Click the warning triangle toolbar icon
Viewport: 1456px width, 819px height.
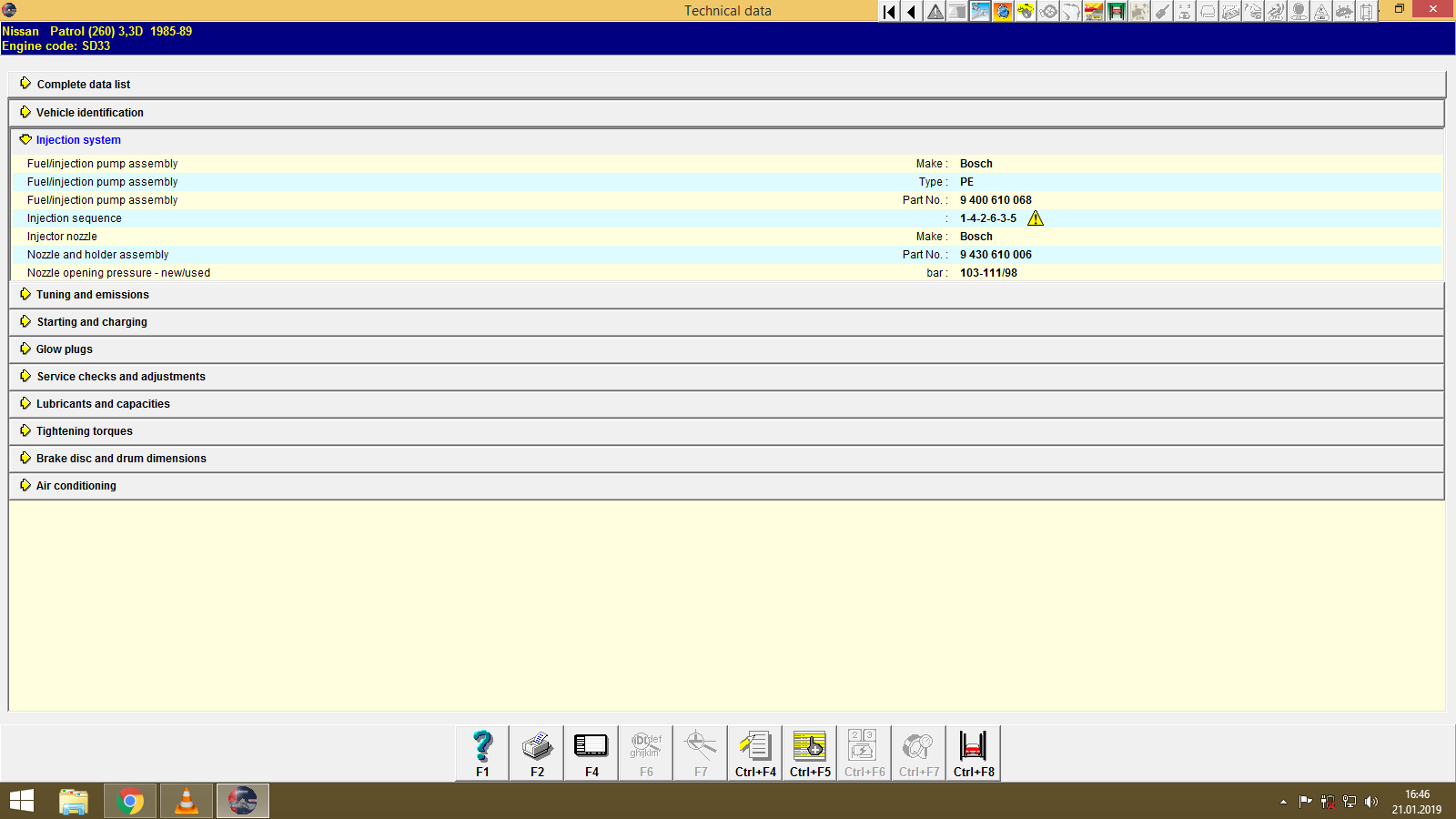(934, 11)
